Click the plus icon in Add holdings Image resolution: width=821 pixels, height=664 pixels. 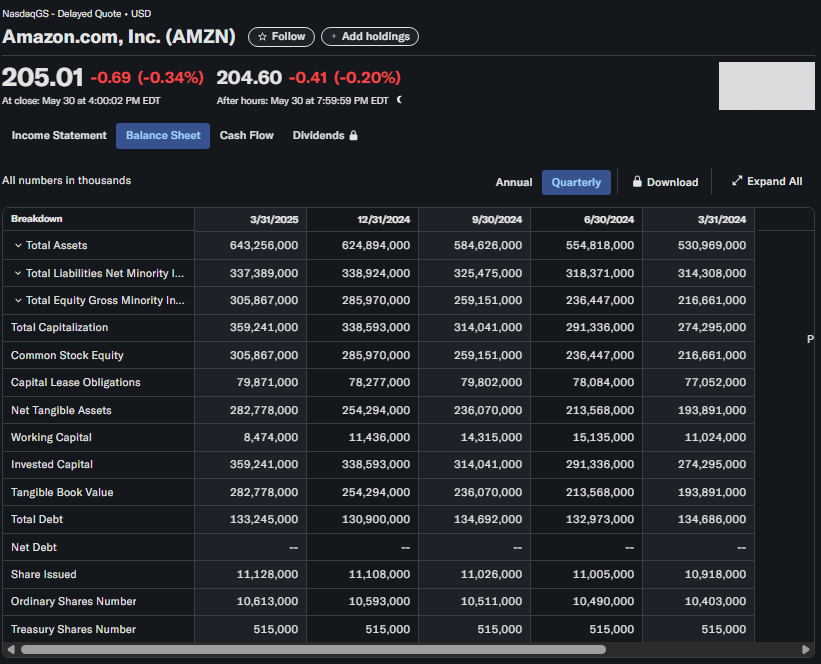pyautogui.click(x=334, y=37)
